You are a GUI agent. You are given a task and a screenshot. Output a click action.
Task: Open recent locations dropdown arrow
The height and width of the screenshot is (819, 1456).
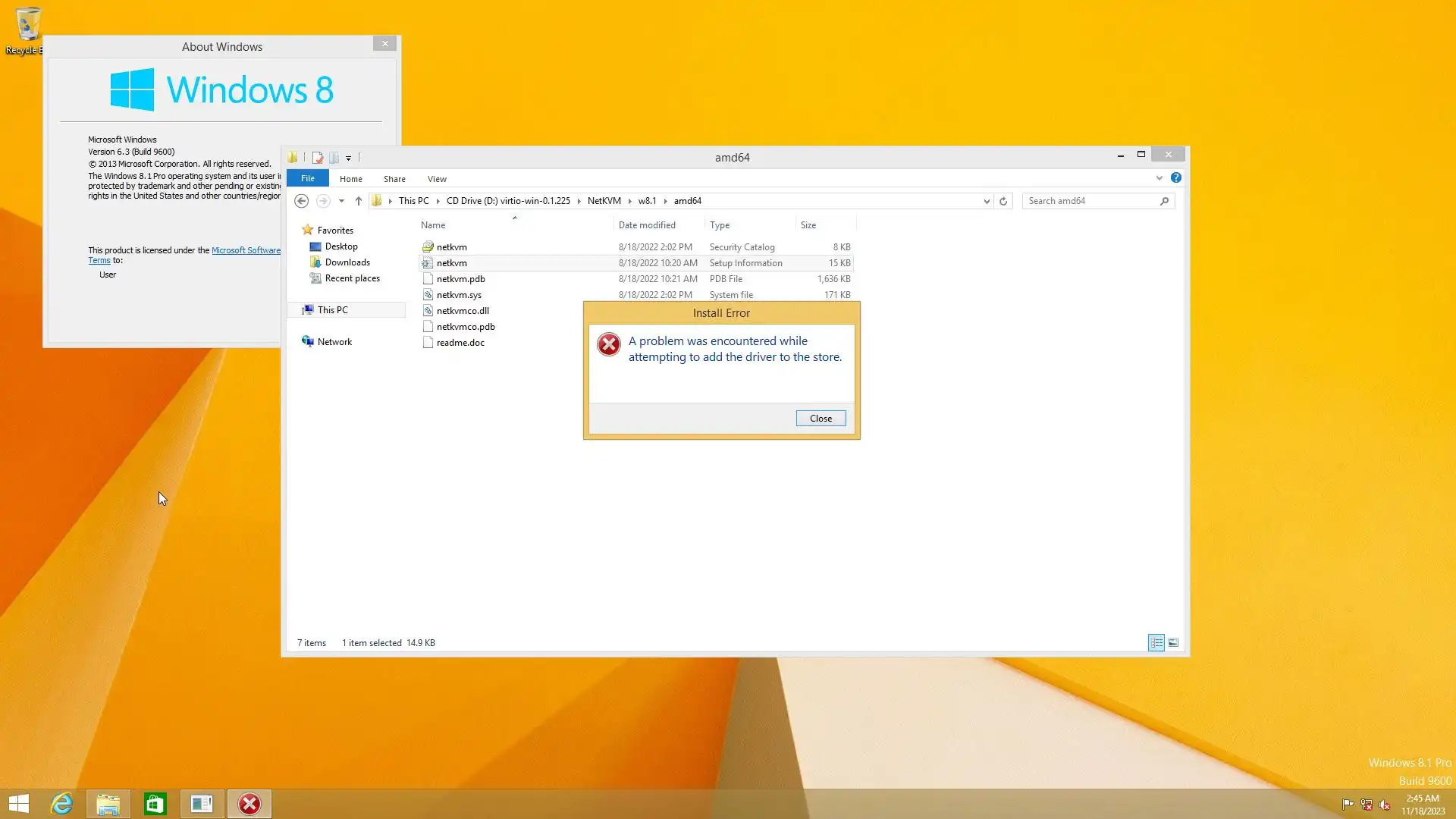click(x=341, y=201)
